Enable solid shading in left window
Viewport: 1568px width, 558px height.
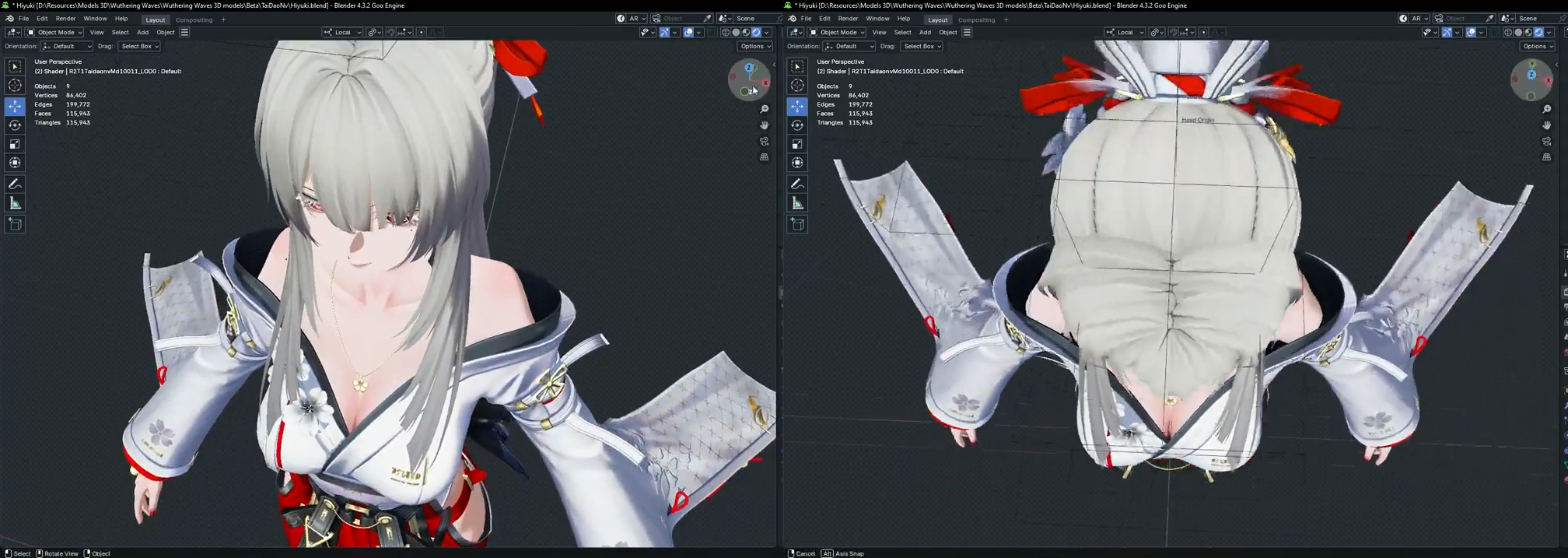point(736,33)
